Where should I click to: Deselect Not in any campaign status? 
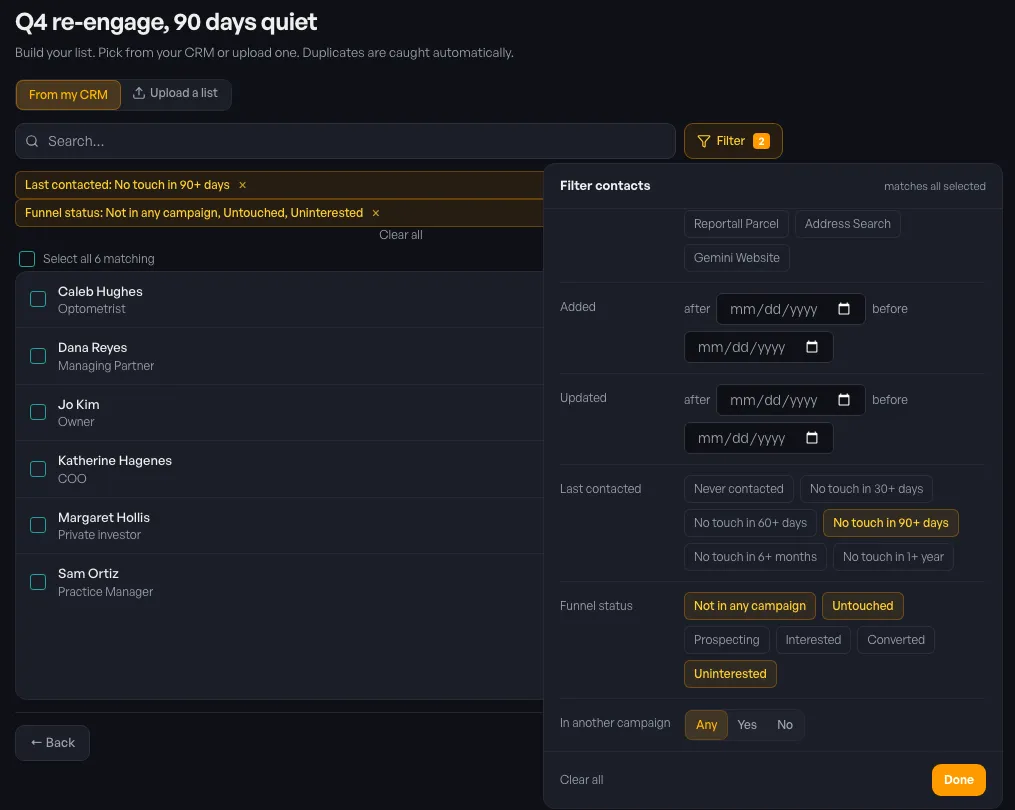click(750, 606)
